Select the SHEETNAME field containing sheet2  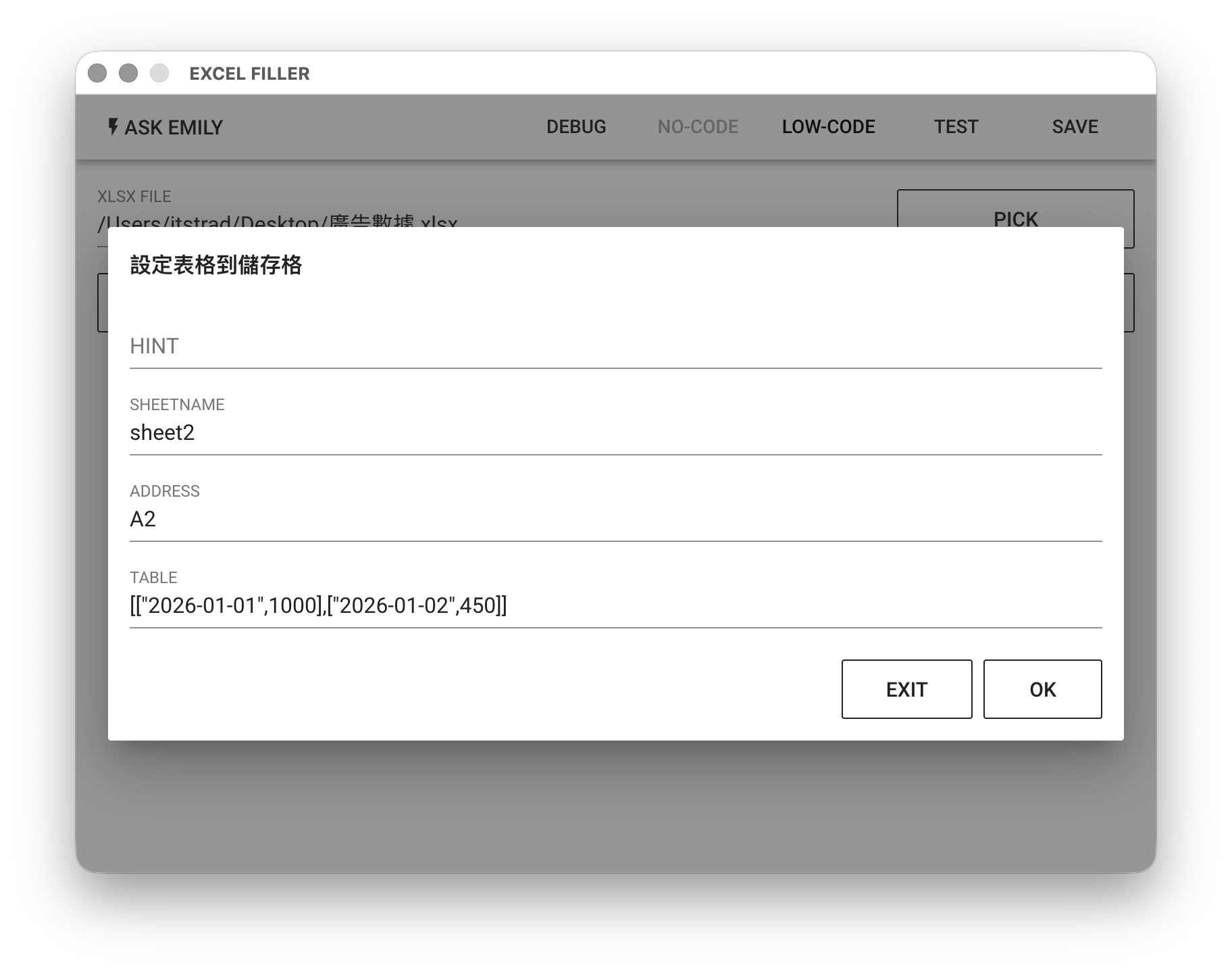click(615, 432)
